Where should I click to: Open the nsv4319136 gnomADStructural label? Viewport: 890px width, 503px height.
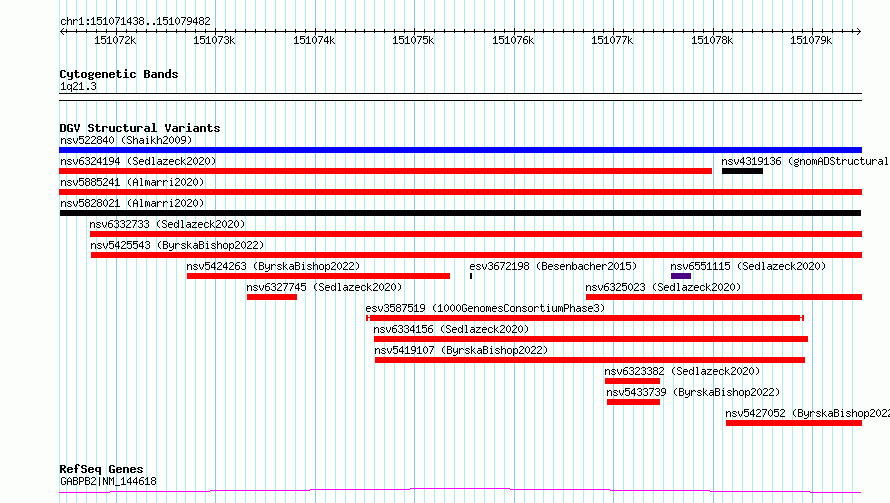tap(805, 161)
